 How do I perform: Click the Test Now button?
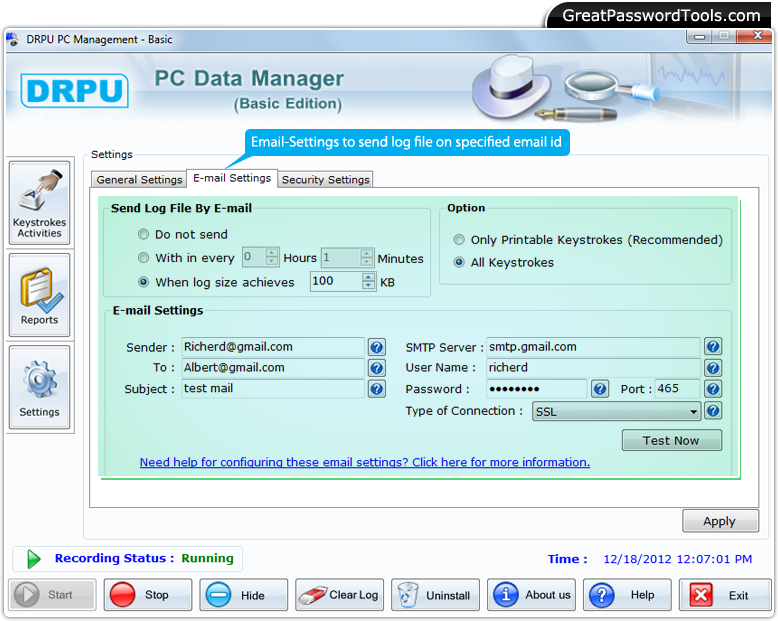672,440
